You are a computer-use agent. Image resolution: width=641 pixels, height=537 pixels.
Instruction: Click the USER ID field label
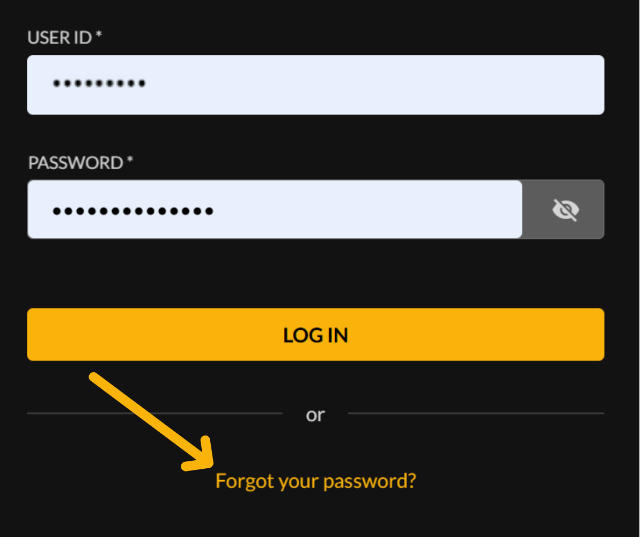pos(60,37)
